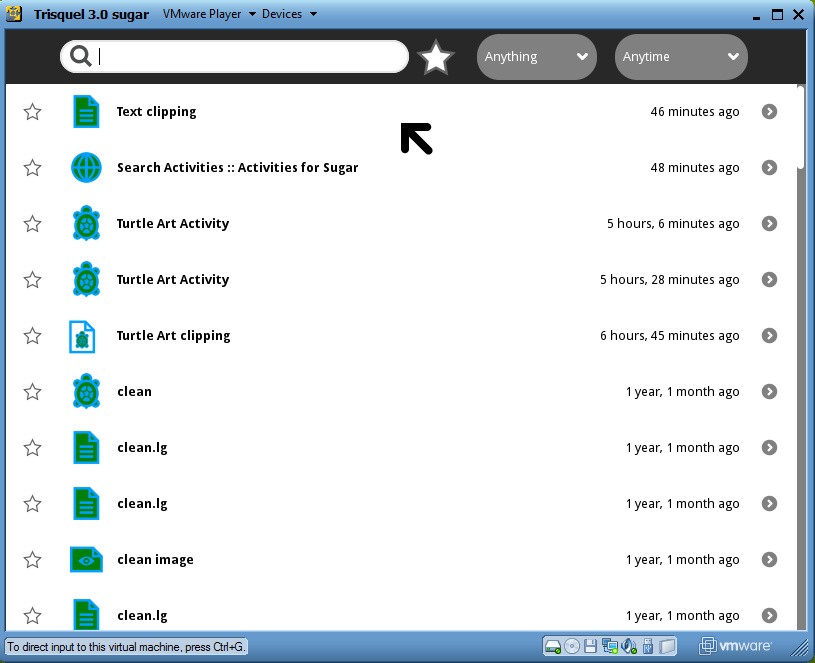815x663 pixels.
Task: Click in the journal search text field
Action: click(250, 57)
